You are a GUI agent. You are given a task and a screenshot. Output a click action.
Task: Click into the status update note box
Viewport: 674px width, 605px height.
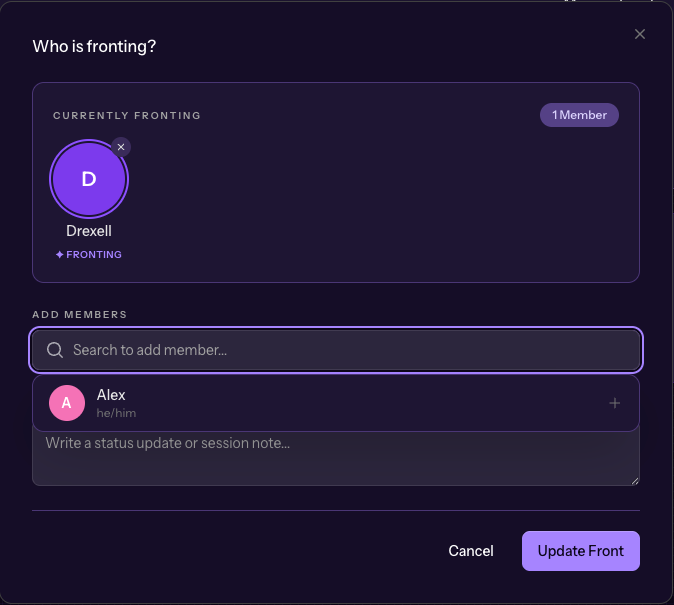tap(335, 462)
